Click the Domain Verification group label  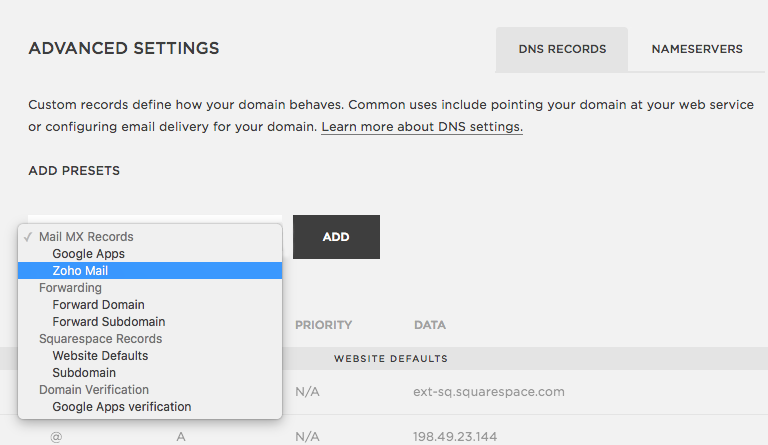[94, 390]
